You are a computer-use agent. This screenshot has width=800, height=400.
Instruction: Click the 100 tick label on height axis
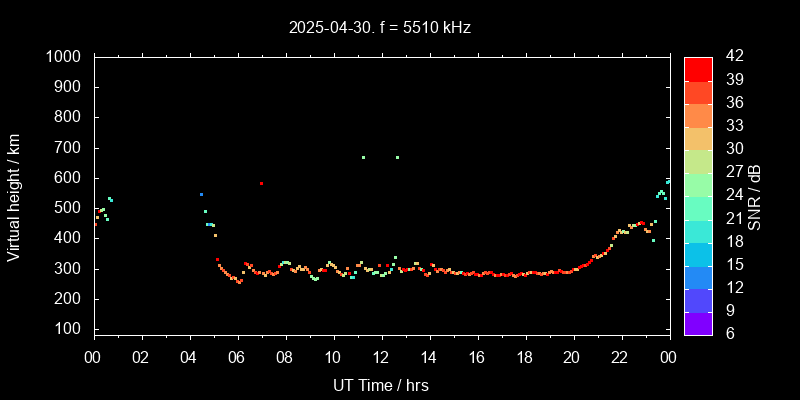70,330
